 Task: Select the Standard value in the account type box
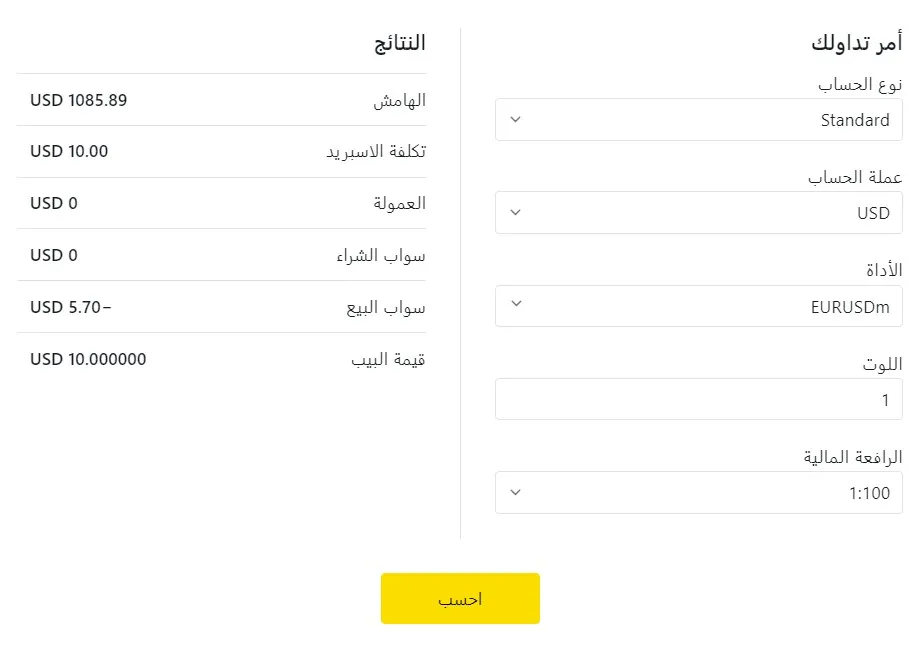[854, 120]
